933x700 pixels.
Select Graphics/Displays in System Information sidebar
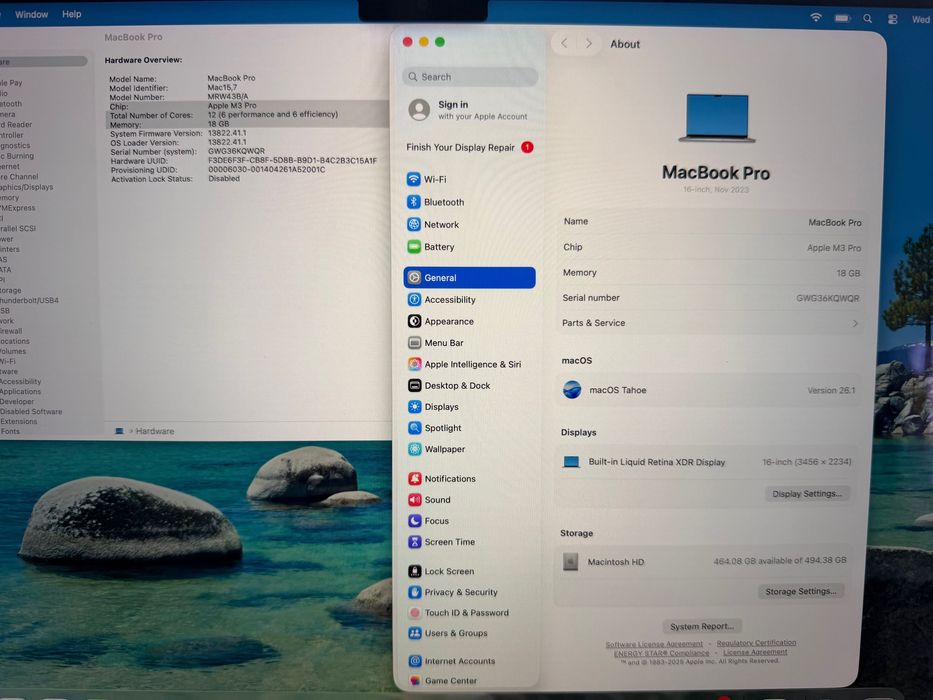[x=27, y=187]
